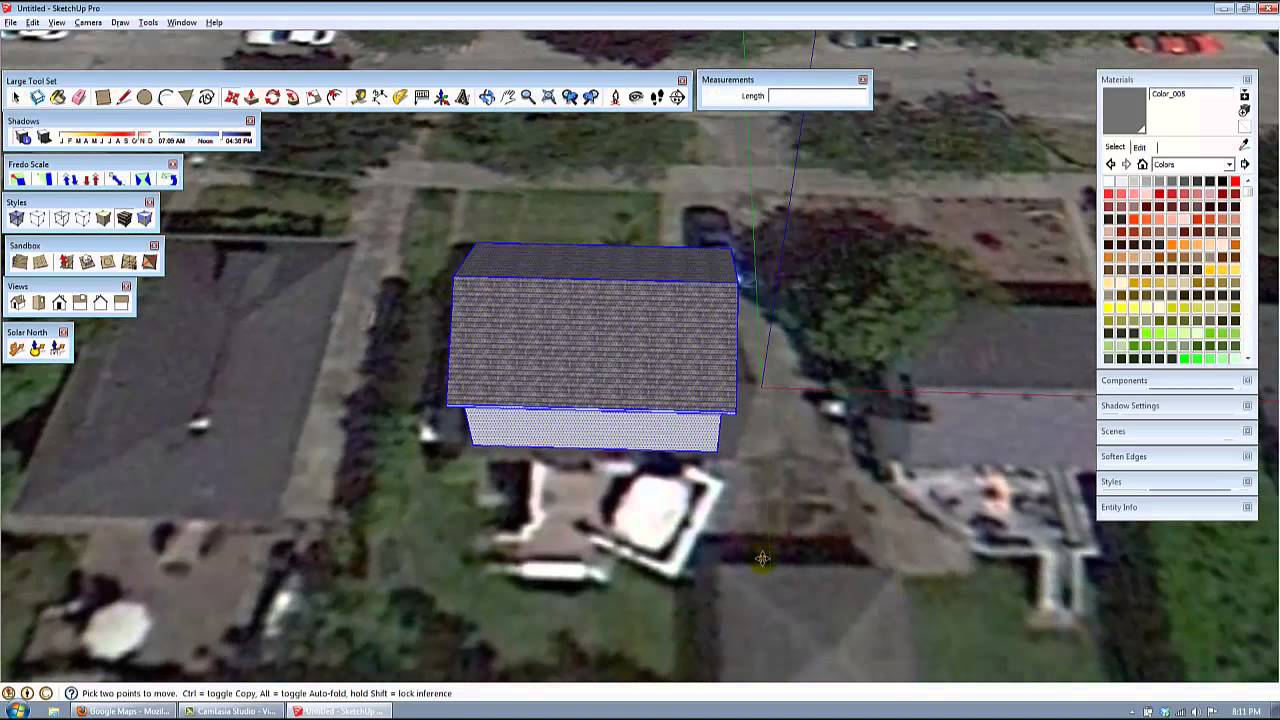Click the Materials back arrow
Viewport: 1280px width, 720px height.
(x=1111, y=164)
